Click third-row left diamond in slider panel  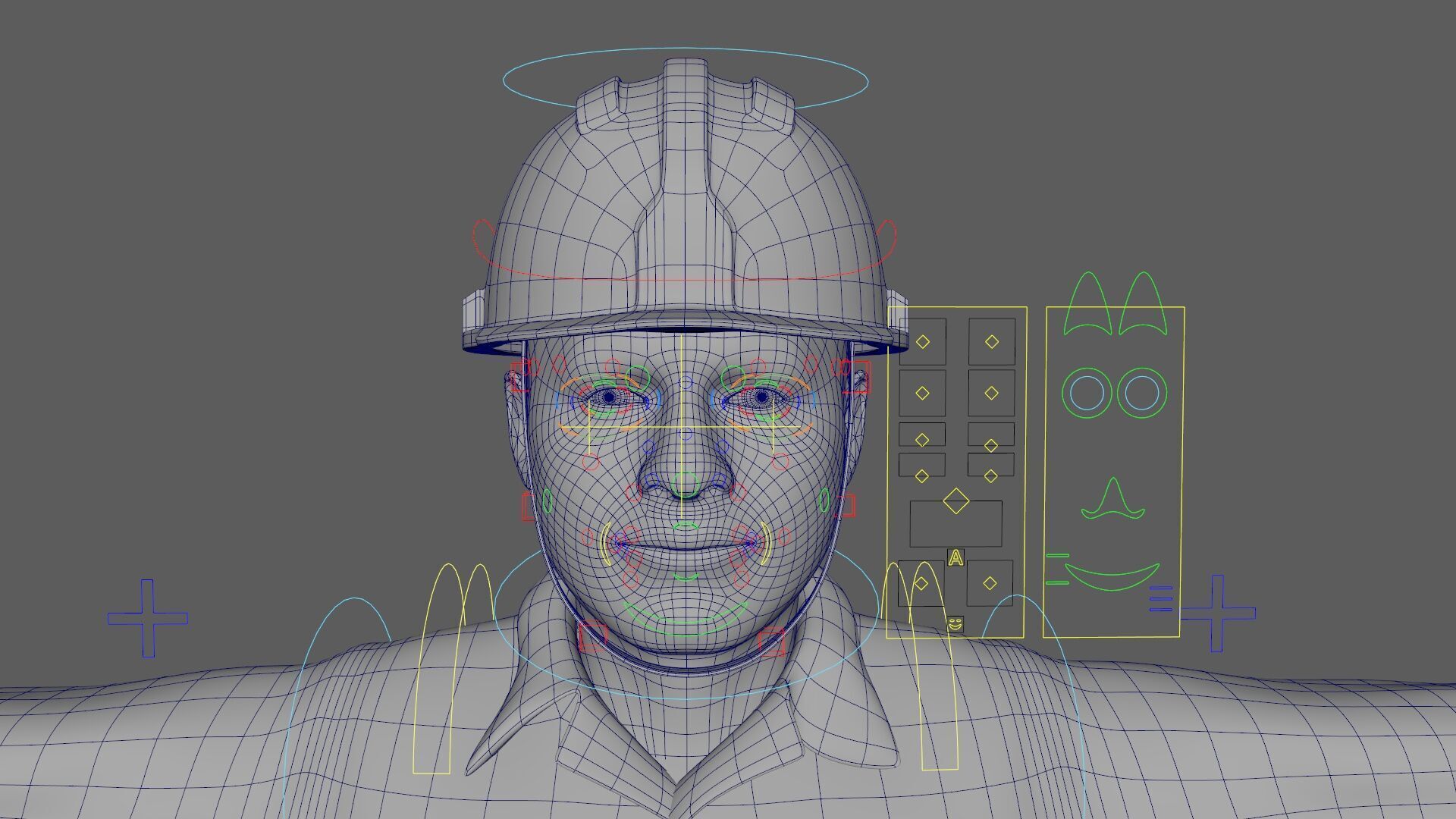pos(922,440)
